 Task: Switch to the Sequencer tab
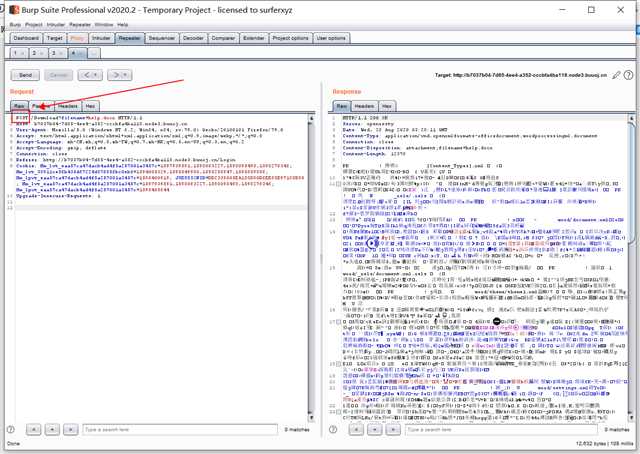pos(162,38)
